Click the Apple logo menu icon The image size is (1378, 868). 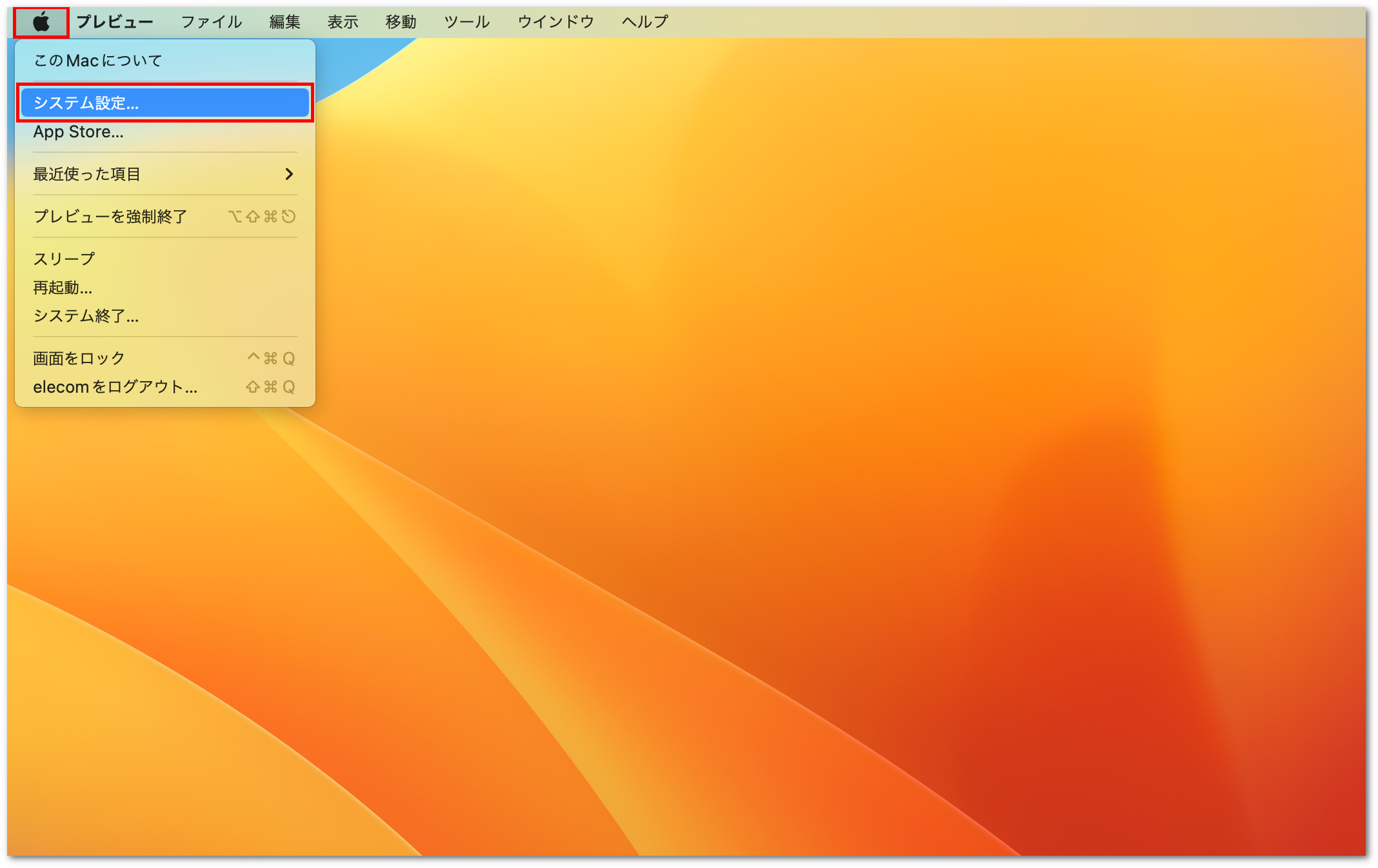pyautogui.click(x=41, y=23)
